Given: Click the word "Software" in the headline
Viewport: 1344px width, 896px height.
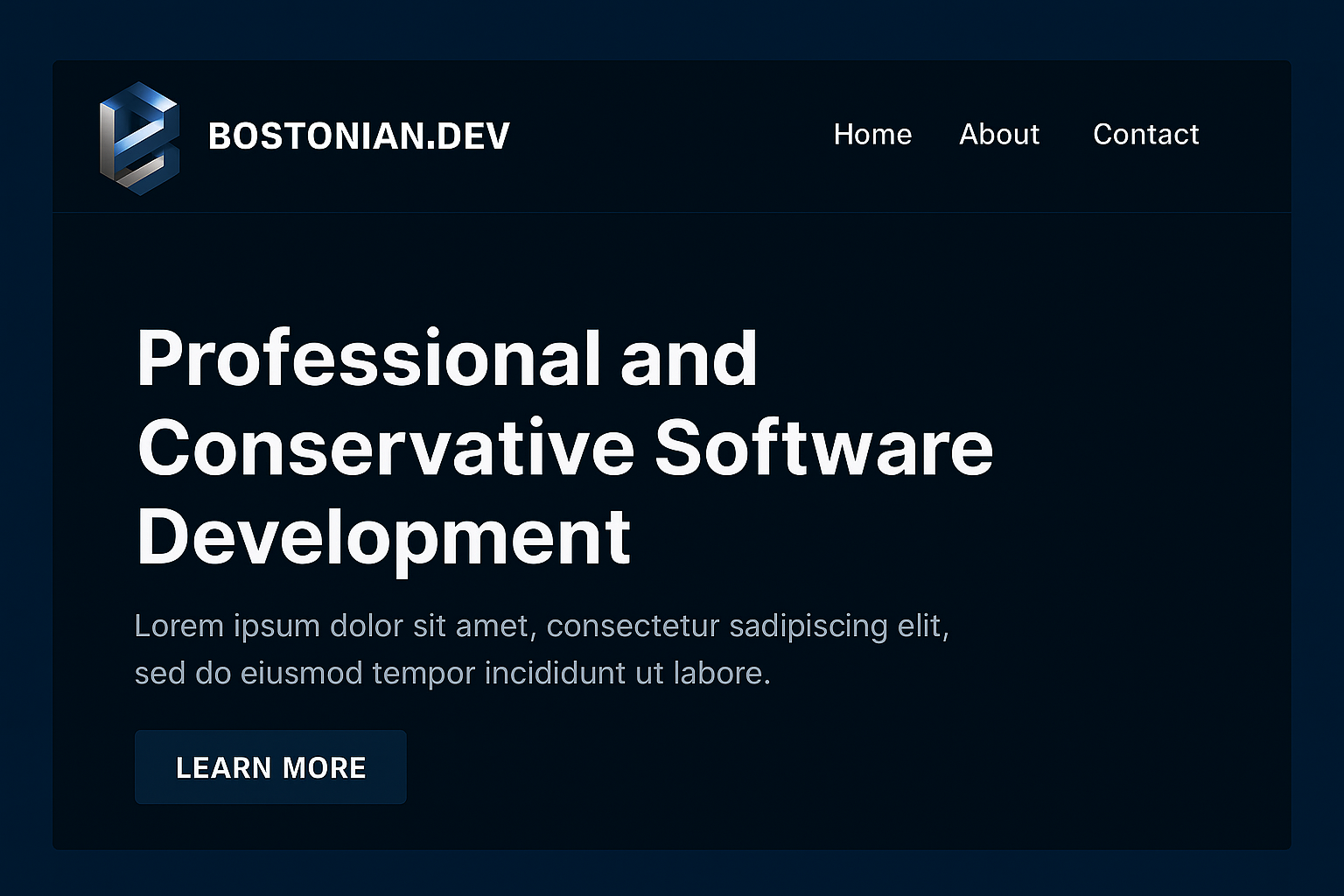Looking at the screenshot, I should (823, 448).
